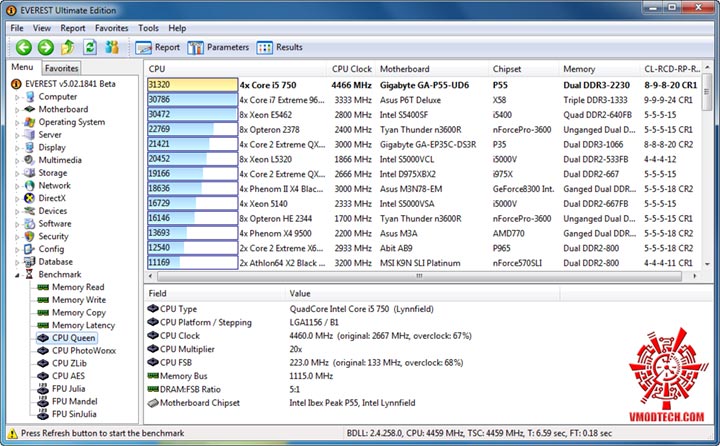Select the Benchmark hourglass icon
The height and width of the screenshot is (446, 720).
pos(30,274)
